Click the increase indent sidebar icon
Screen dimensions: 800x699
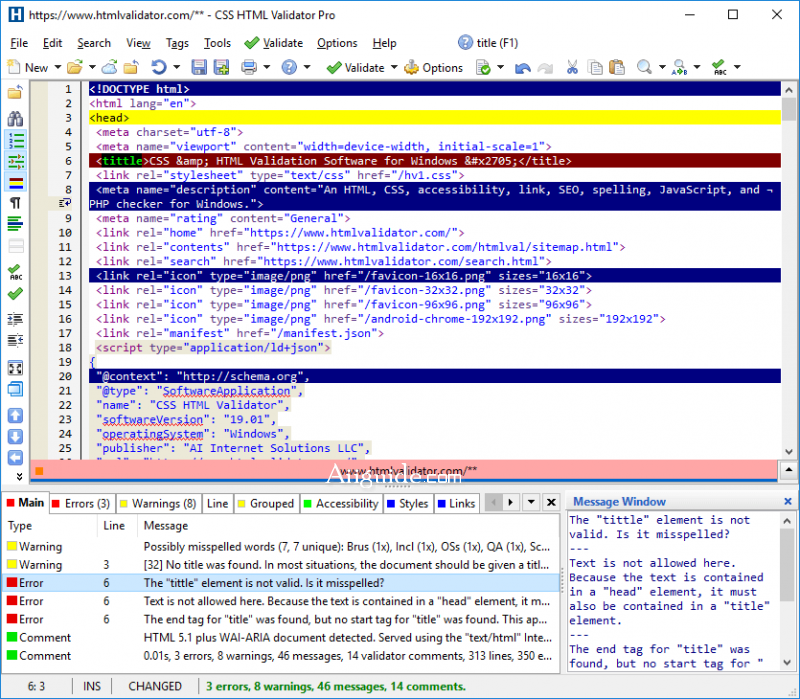point(15,319)
